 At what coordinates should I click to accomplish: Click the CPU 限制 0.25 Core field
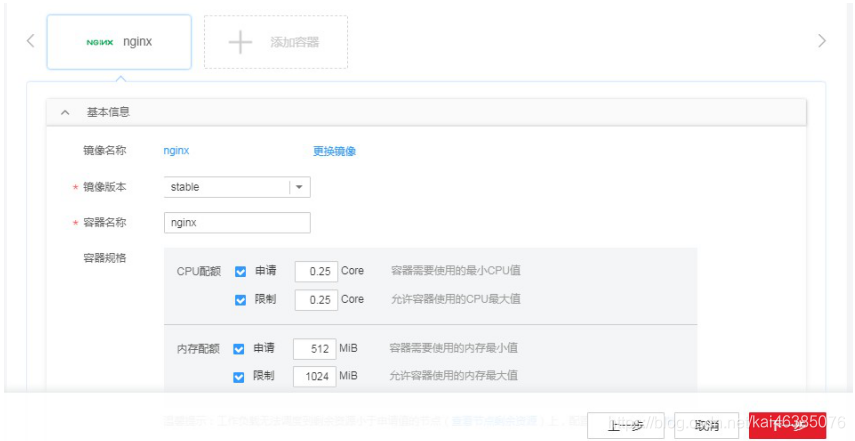click(316, 300)
